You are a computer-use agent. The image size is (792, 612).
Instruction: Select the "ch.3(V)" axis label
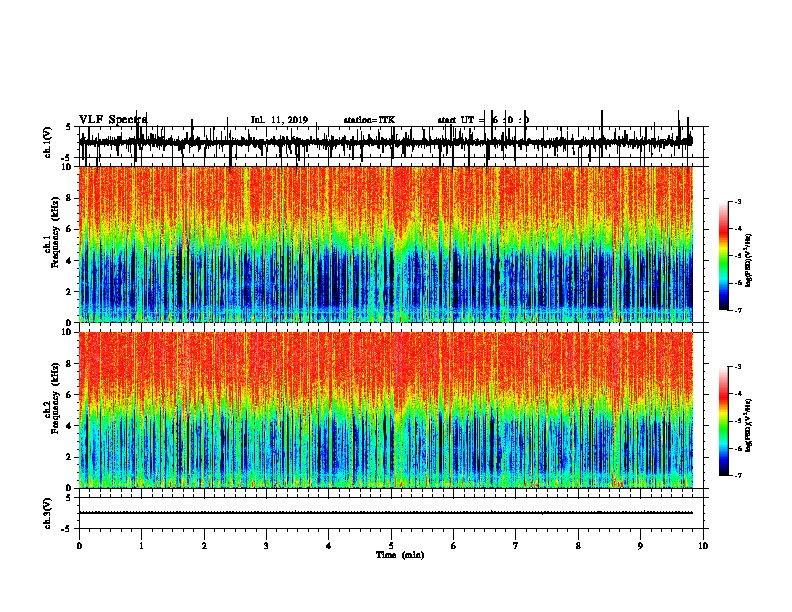[47, 513]
